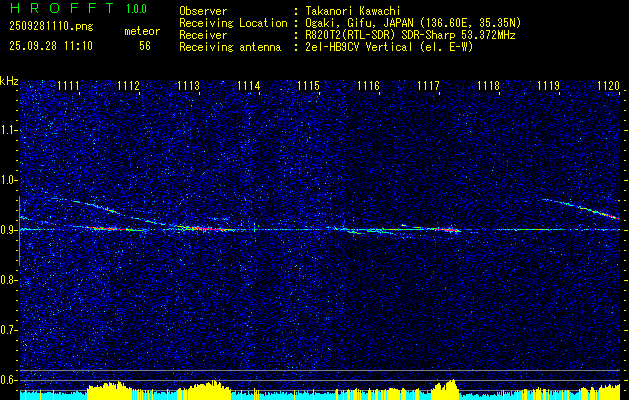
Task: Click the 0.7 kHz axis label
Action: tap(7, 330)
